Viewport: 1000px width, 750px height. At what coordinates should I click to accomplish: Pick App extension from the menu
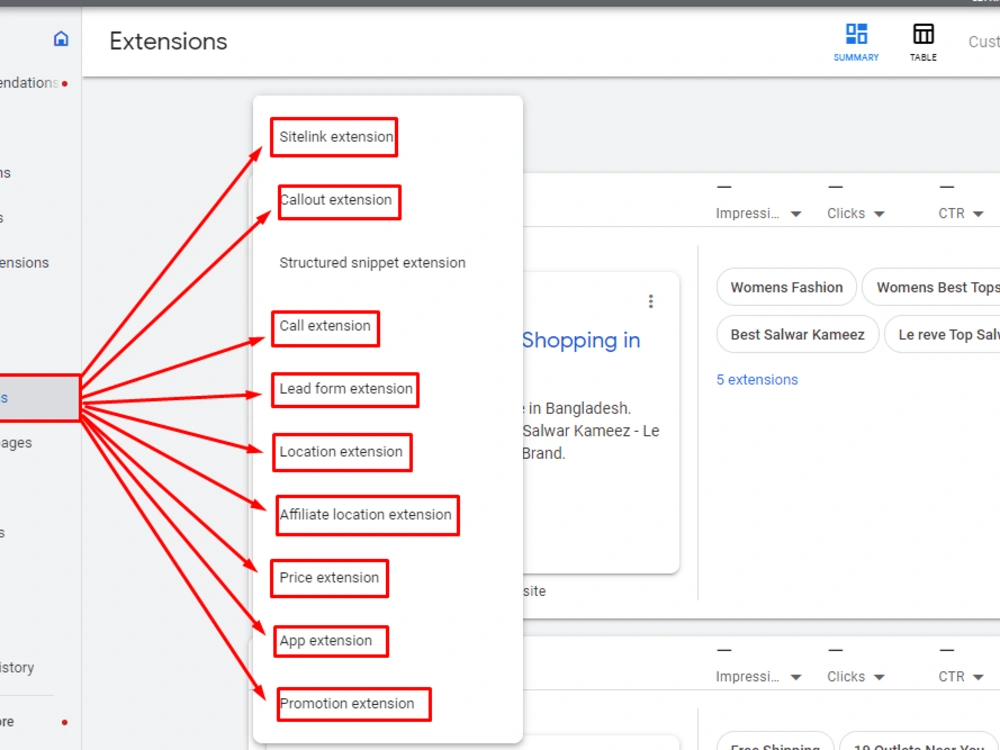pos(325,640)
